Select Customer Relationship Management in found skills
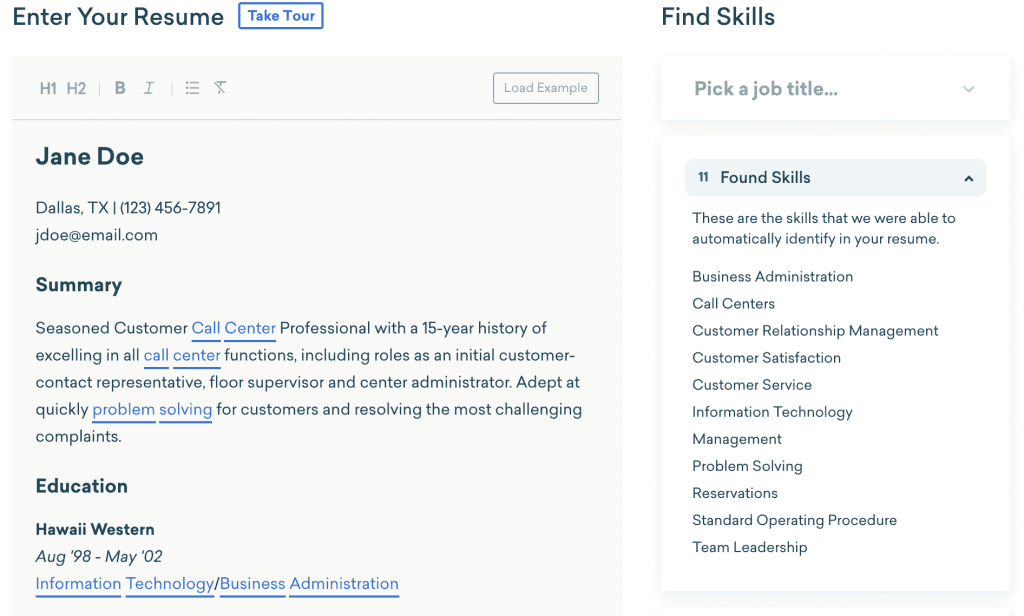 (815, 331)
